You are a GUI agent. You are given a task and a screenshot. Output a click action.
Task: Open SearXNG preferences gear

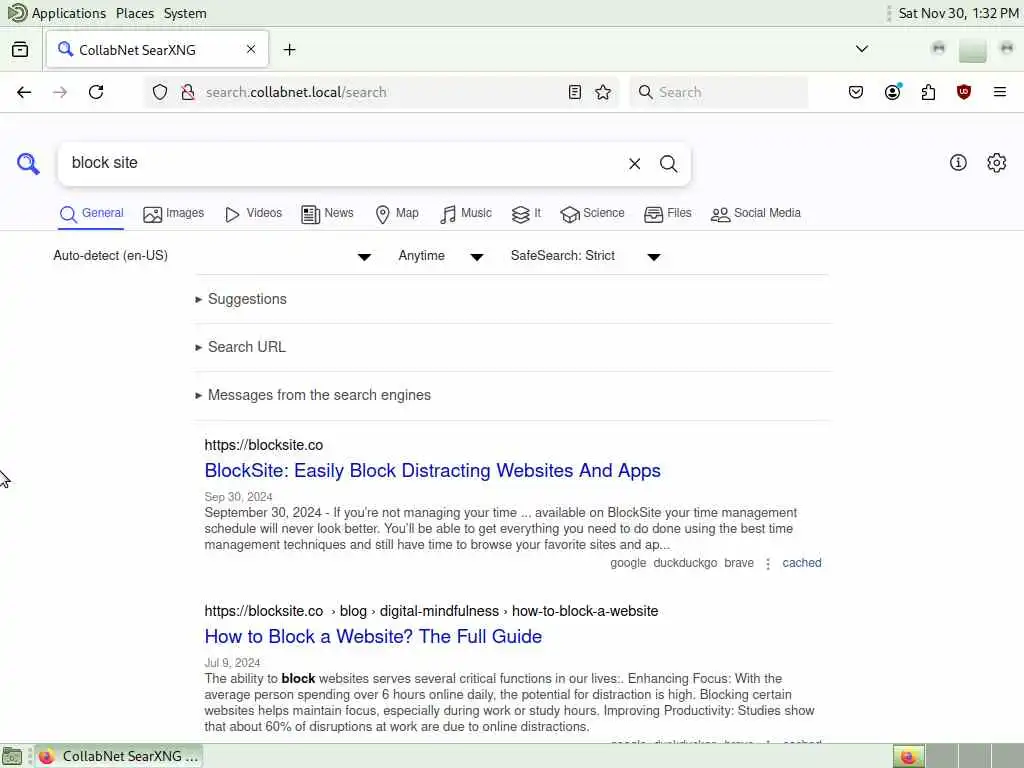(x=997, y=163)
